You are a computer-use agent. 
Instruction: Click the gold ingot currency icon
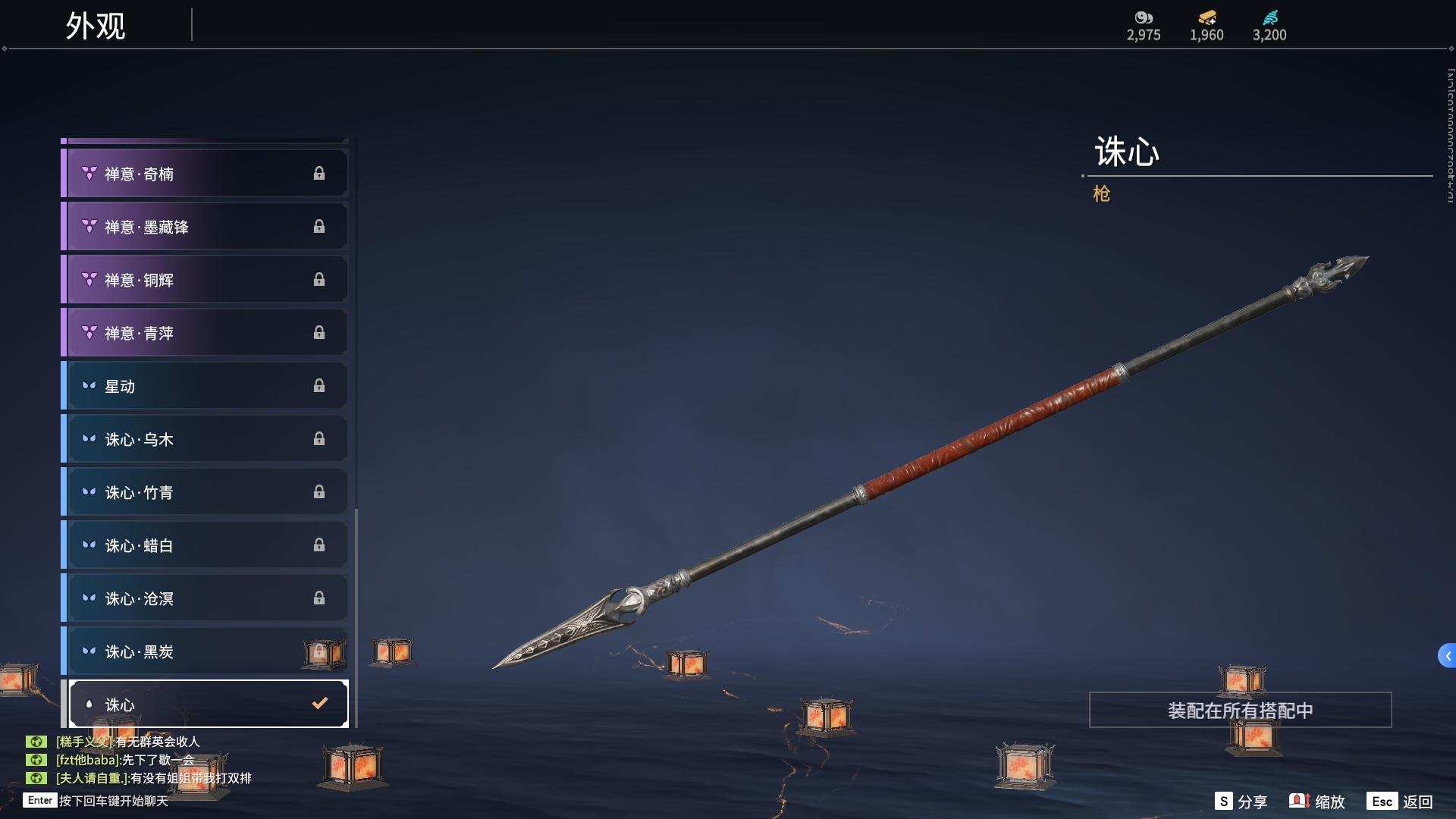pyautogui.click(x=1207, y=17)
